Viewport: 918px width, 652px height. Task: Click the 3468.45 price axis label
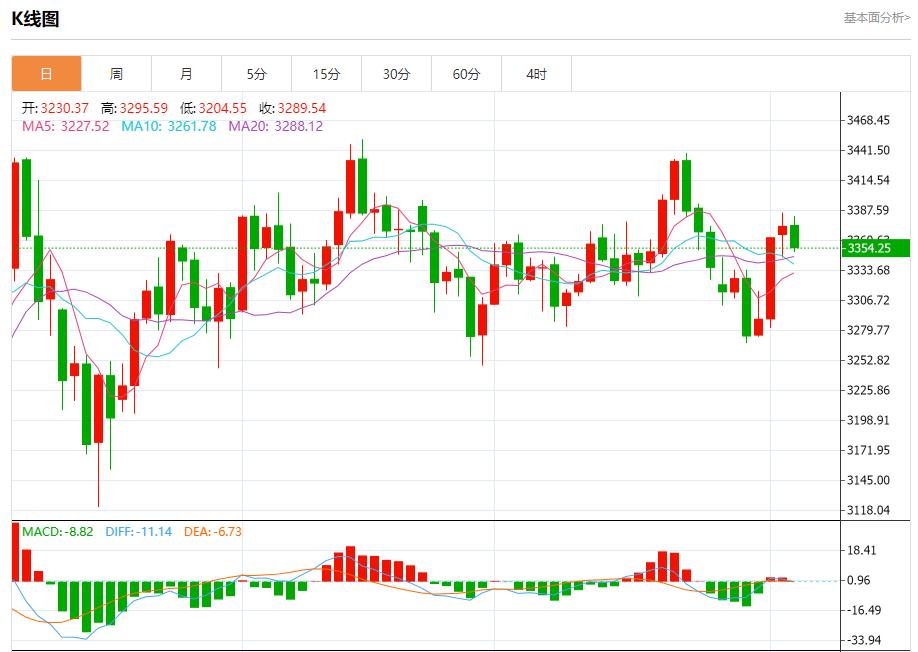click(x=869, y=119)
